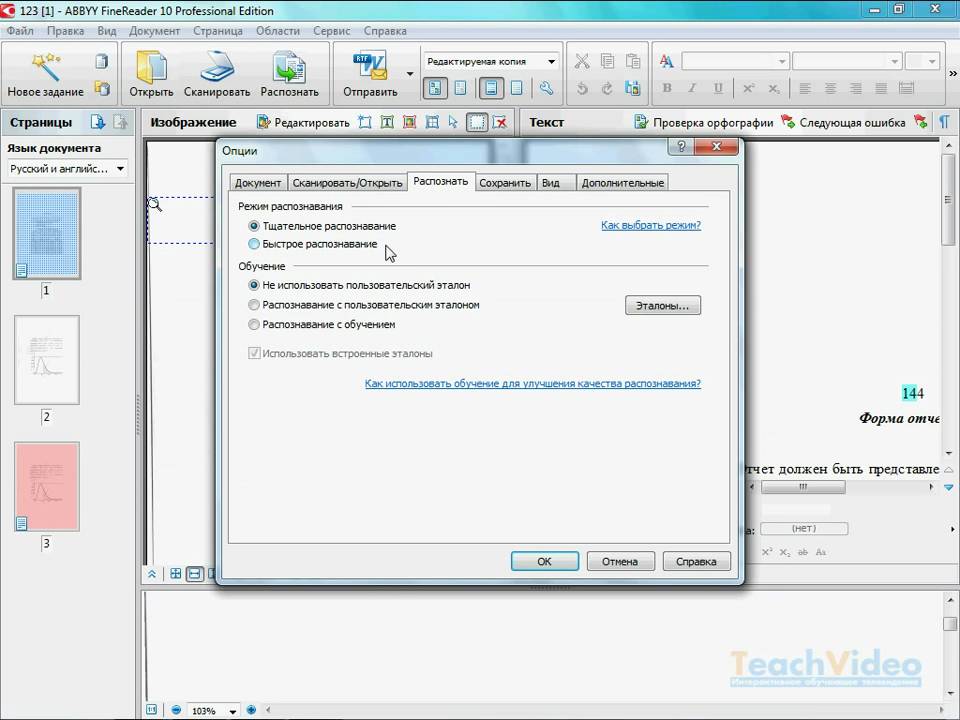The height and width of the screenshot is (720, 960).
Task: Click text pane vertical scrollbar thumb
Action: (948, 200)
